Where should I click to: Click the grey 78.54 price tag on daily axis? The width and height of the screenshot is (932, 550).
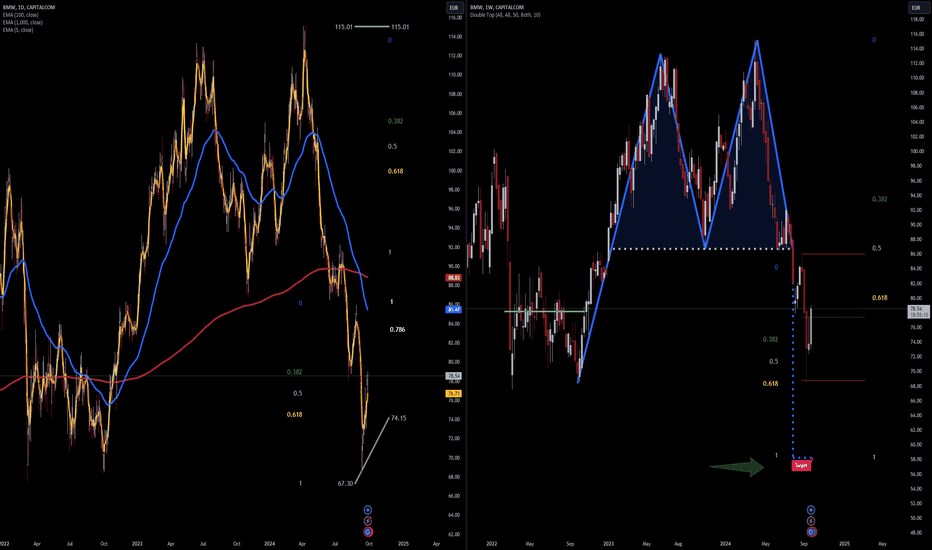[x=454, y=376]
